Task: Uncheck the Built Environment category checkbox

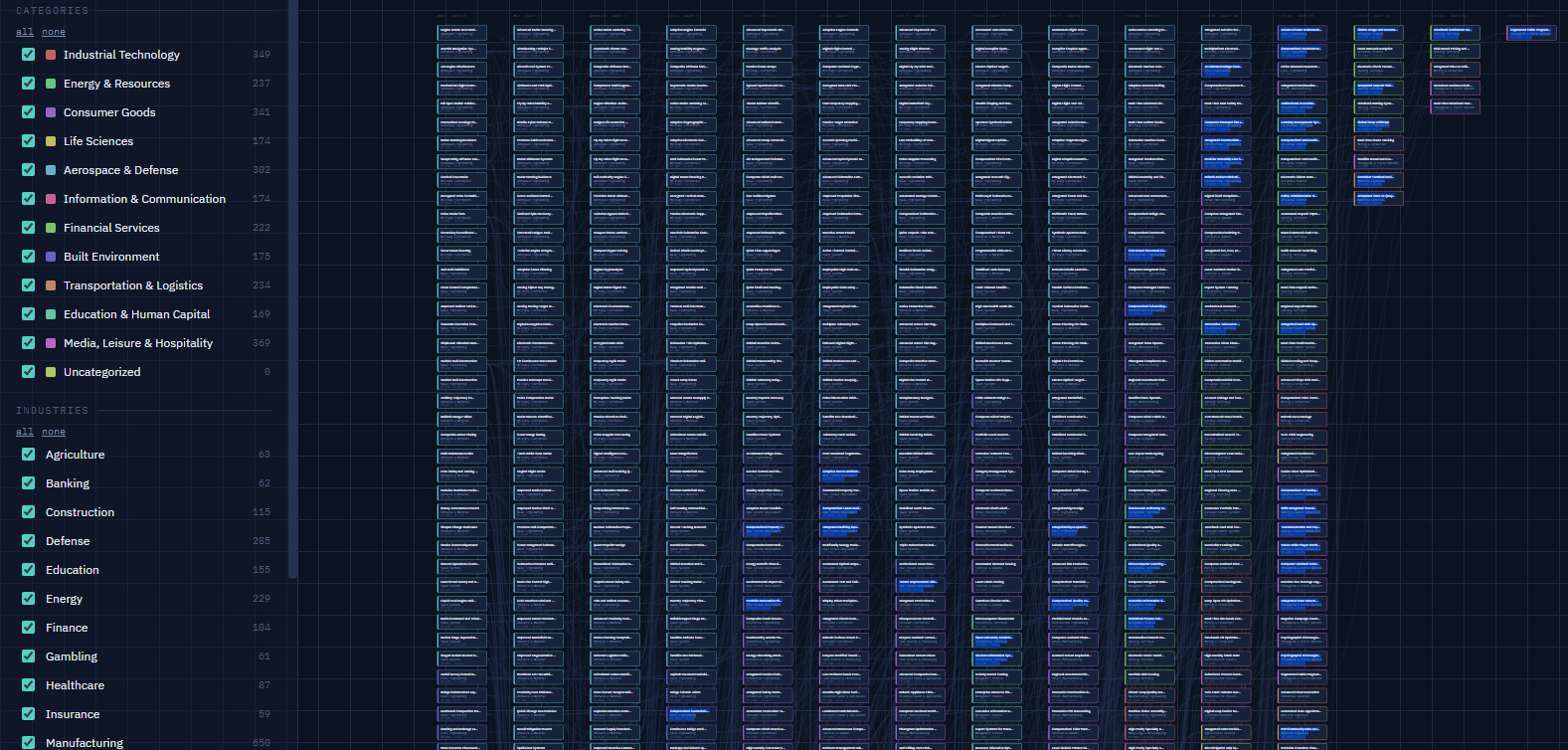Action: tap(29, 257)
